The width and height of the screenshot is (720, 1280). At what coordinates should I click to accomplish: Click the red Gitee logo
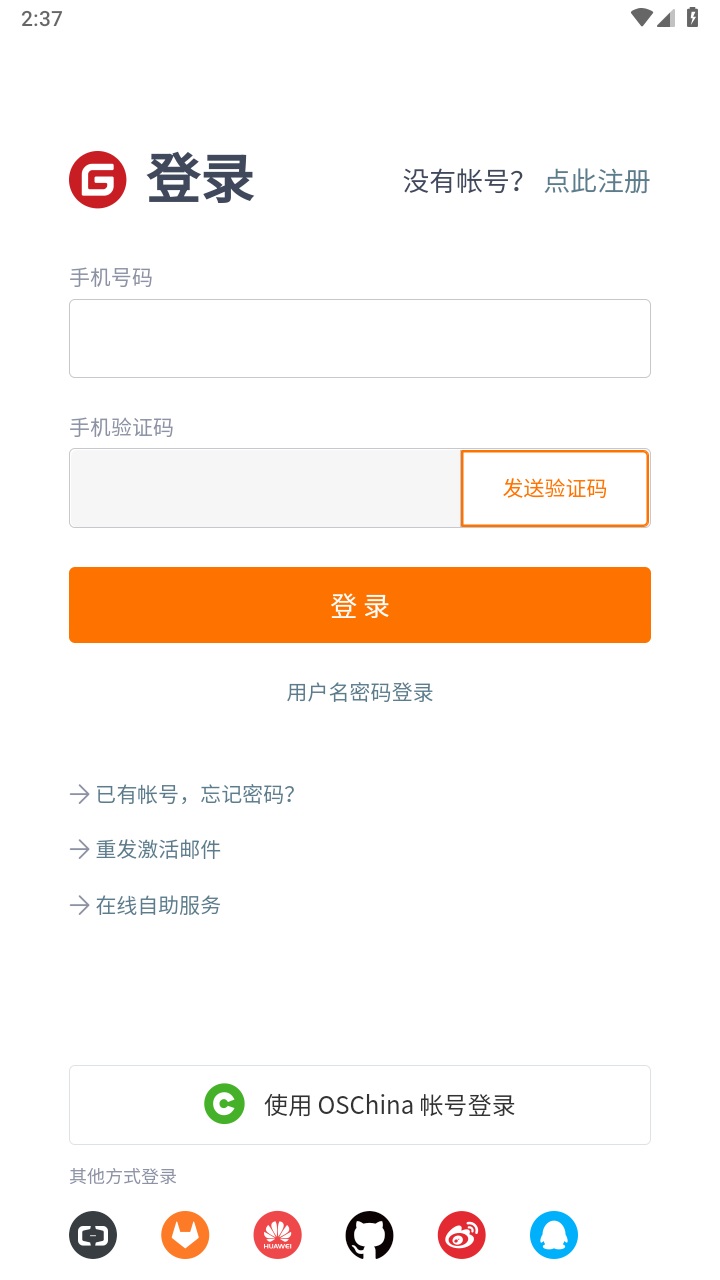click(x=98, y=180)
